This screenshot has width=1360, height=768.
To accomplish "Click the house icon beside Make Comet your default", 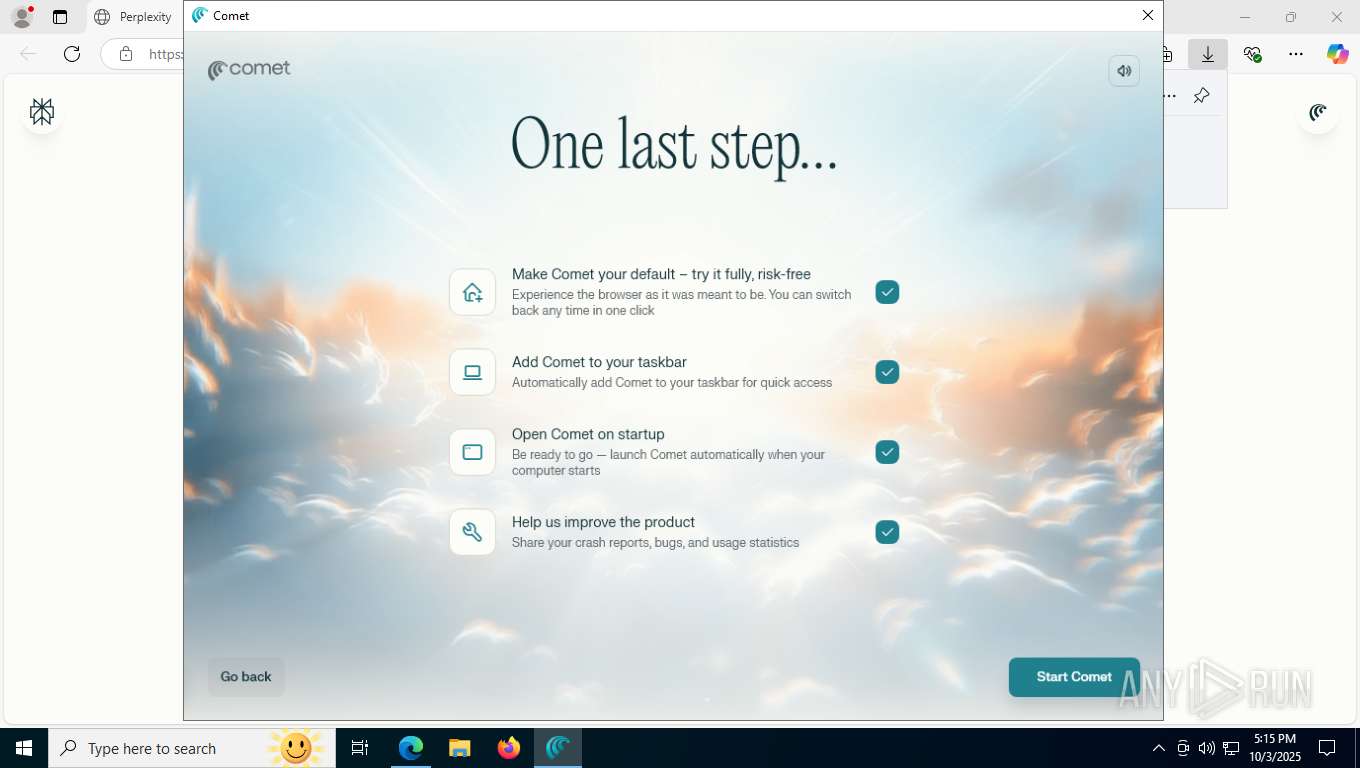I will point(472,292).
